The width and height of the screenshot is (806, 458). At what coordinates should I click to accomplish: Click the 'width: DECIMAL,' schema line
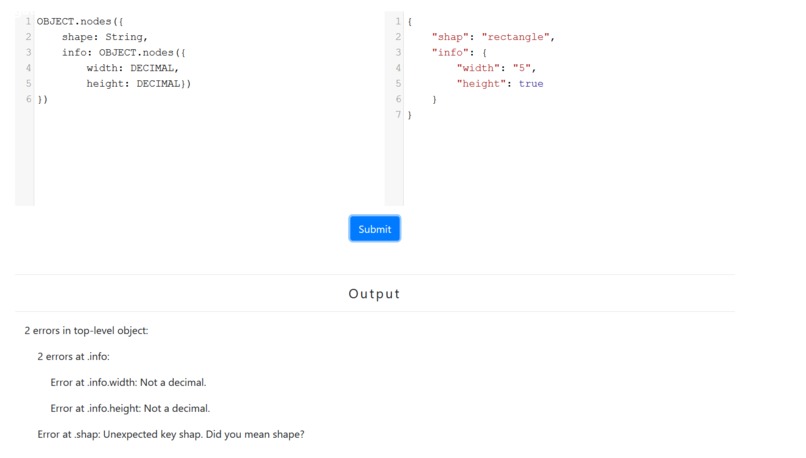pos(132,68)
